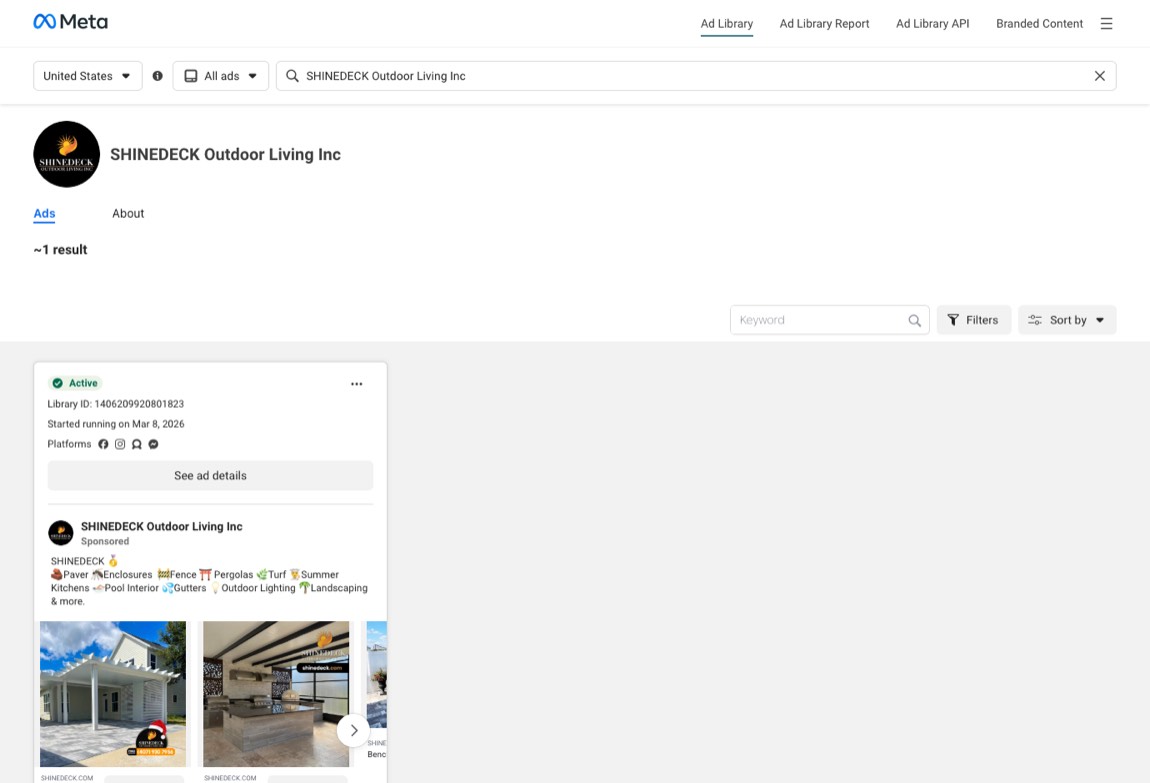Open the All ads category dropdown
1150x783 pixels.
221,76
